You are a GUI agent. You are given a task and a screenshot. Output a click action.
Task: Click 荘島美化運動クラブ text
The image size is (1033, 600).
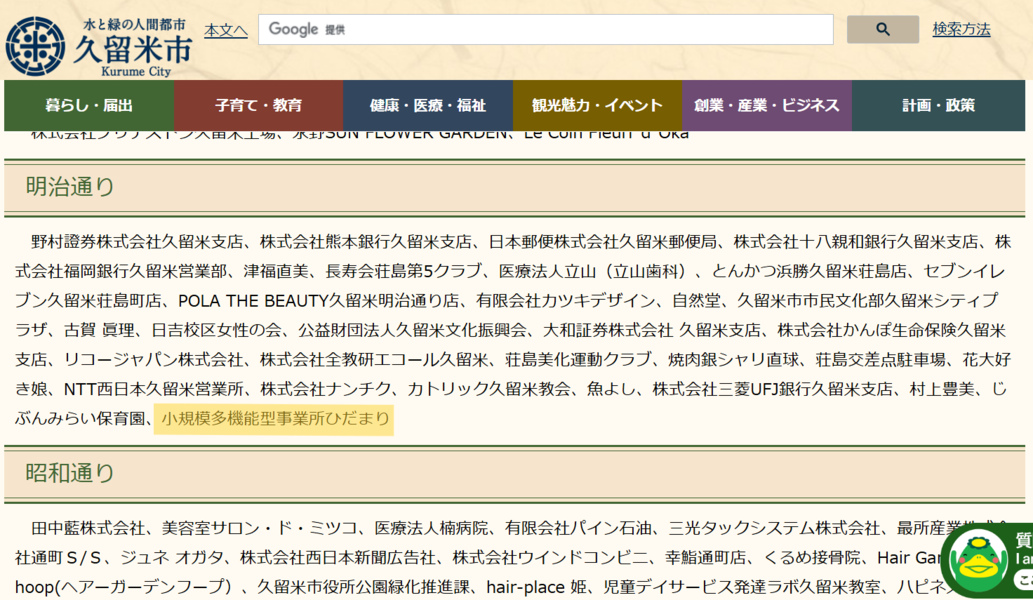click(x=578, y=360)
